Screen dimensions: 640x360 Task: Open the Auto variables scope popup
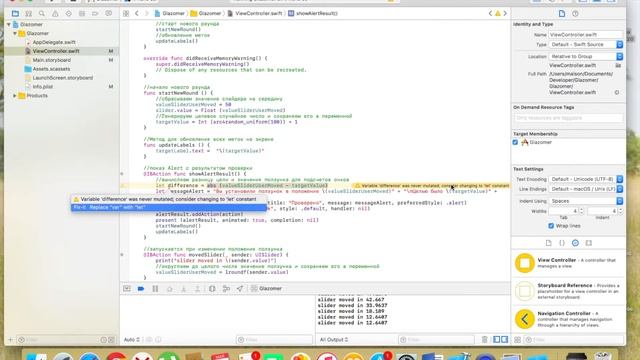(x=132, y=340)
